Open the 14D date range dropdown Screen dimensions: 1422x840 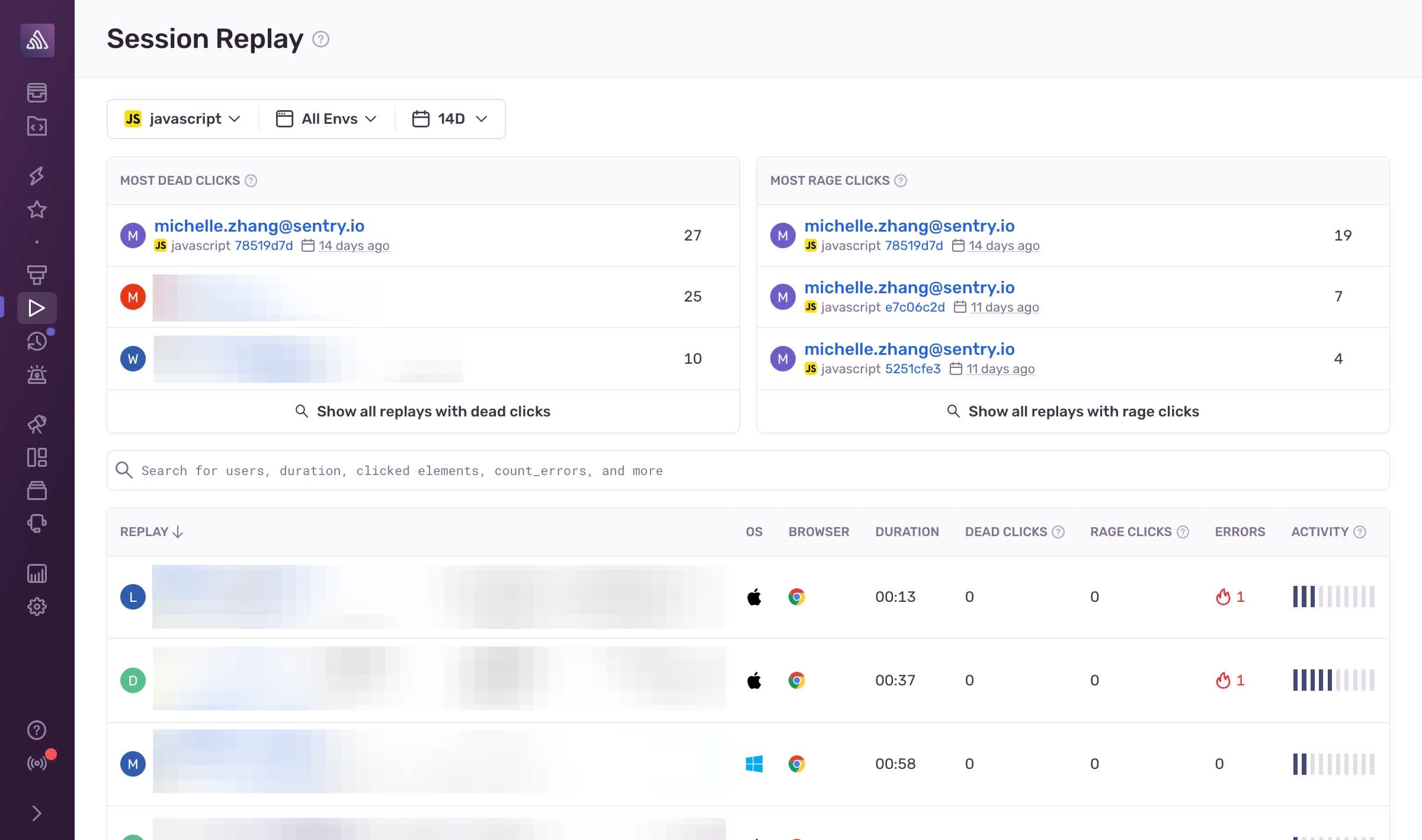[450, 119]
